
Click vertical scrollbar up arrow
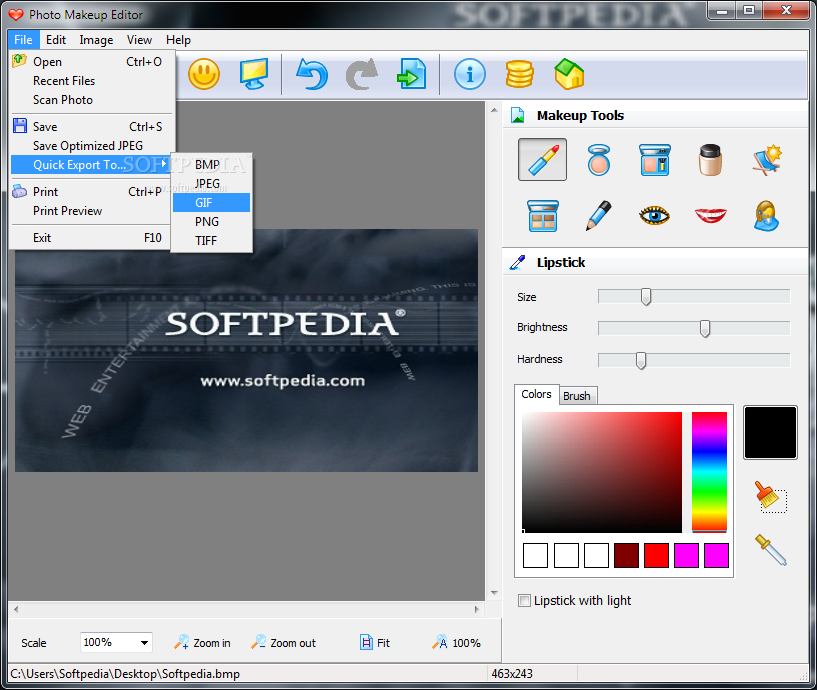[x=494, y=110]
